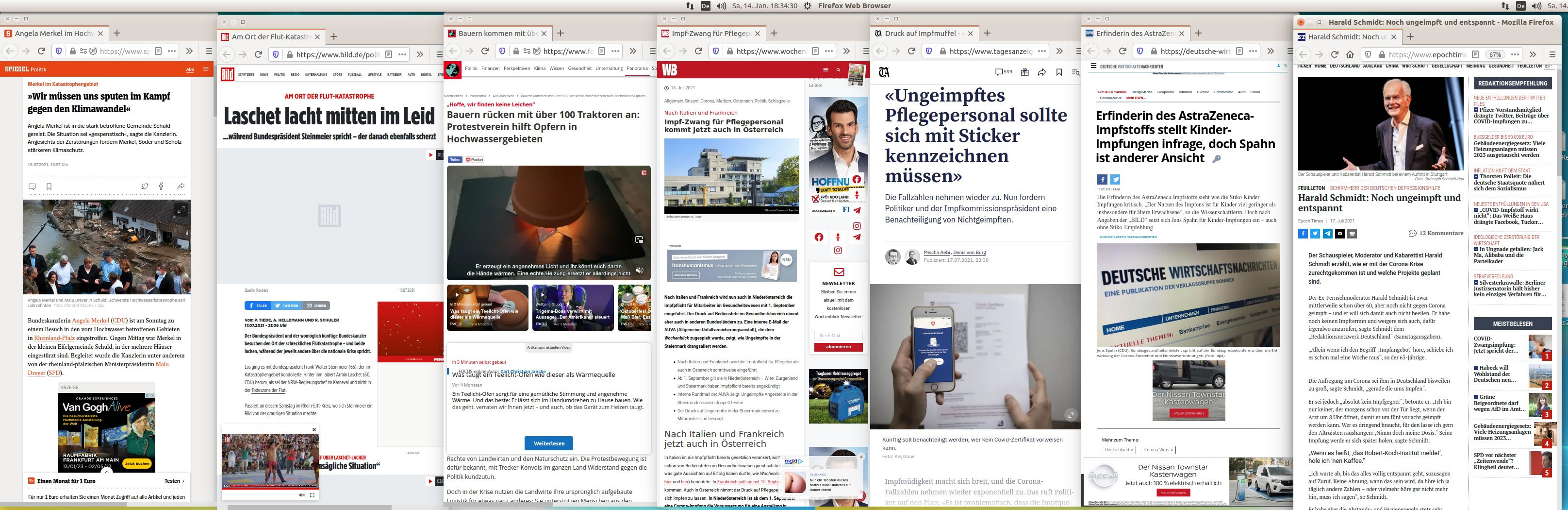This screenshot has height=510, width=1568.
Task: Open the system volume indicator
Action: point(721,5)
